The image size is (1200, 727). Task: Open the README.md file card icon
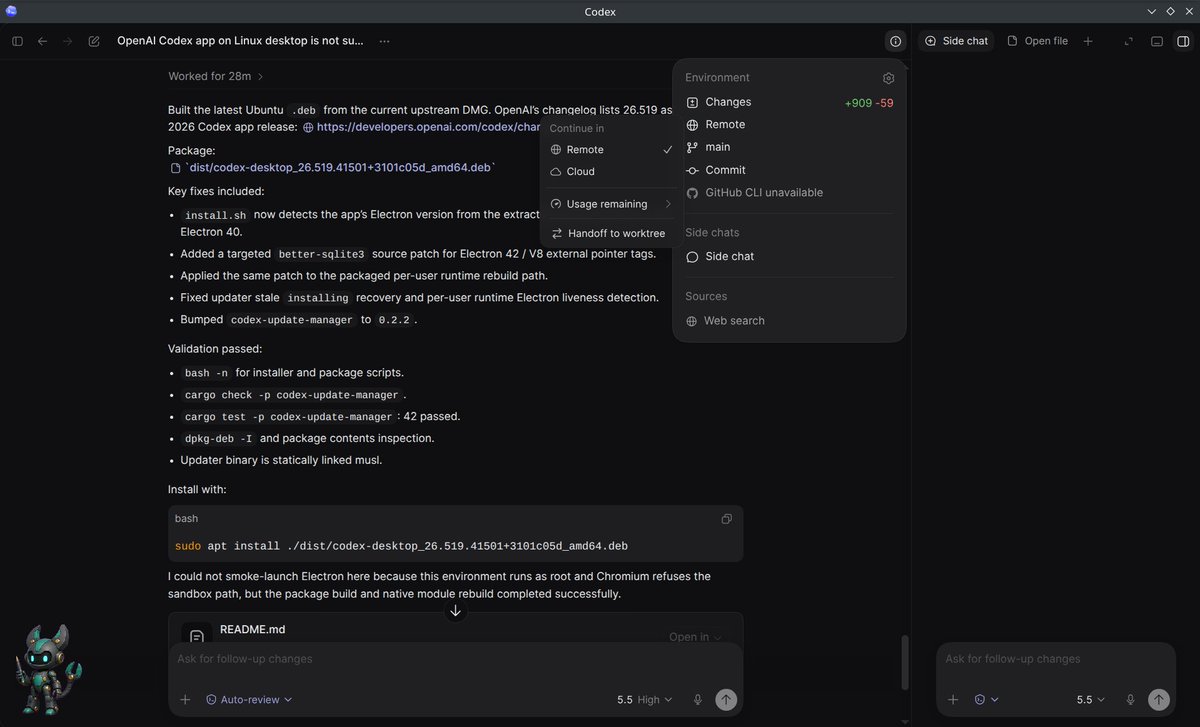[x=197, y=636]
